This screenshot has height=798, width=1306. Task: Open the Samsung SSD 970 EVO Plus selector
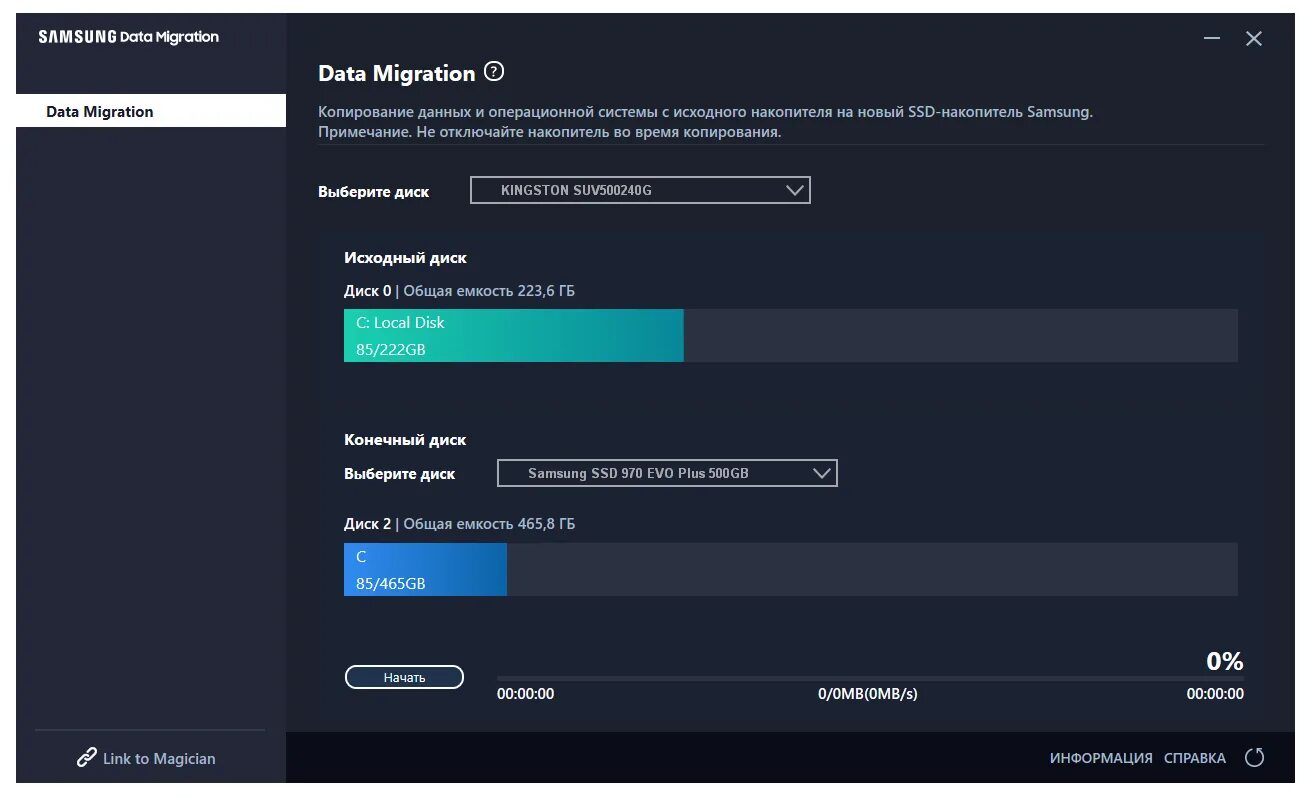coord(667,473)
